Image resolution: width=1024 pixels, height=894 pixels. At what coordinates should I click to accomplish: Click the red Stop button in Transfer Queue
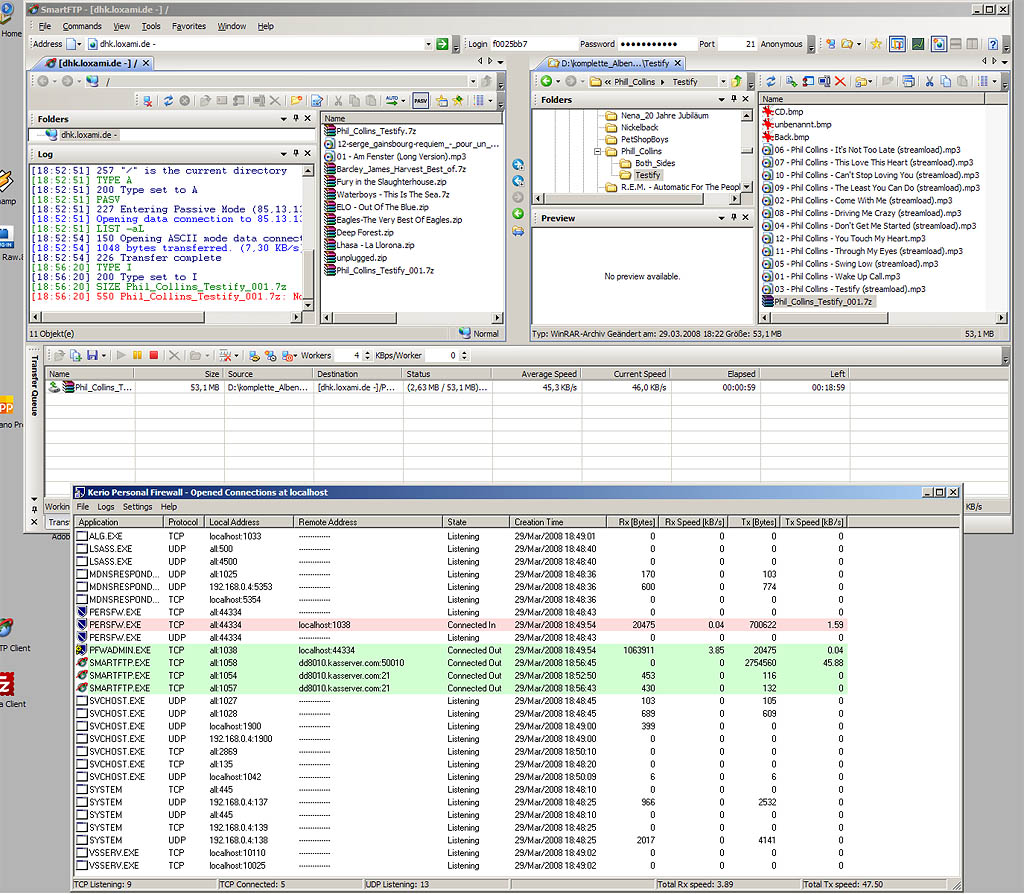point(153,355)
